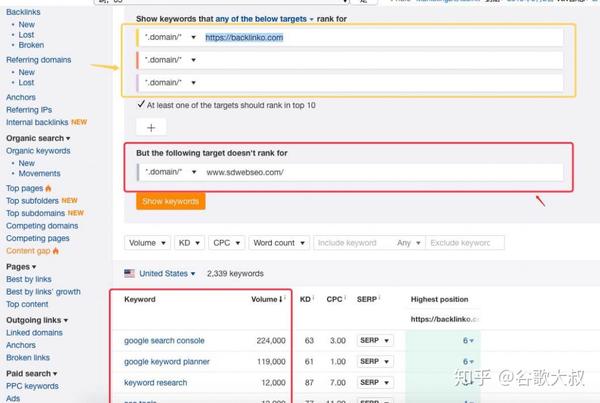Open SERP dropdown for google keyword planner
This screenshot has height=403, width=600.
pyautogui.click(x=375, y=361)
